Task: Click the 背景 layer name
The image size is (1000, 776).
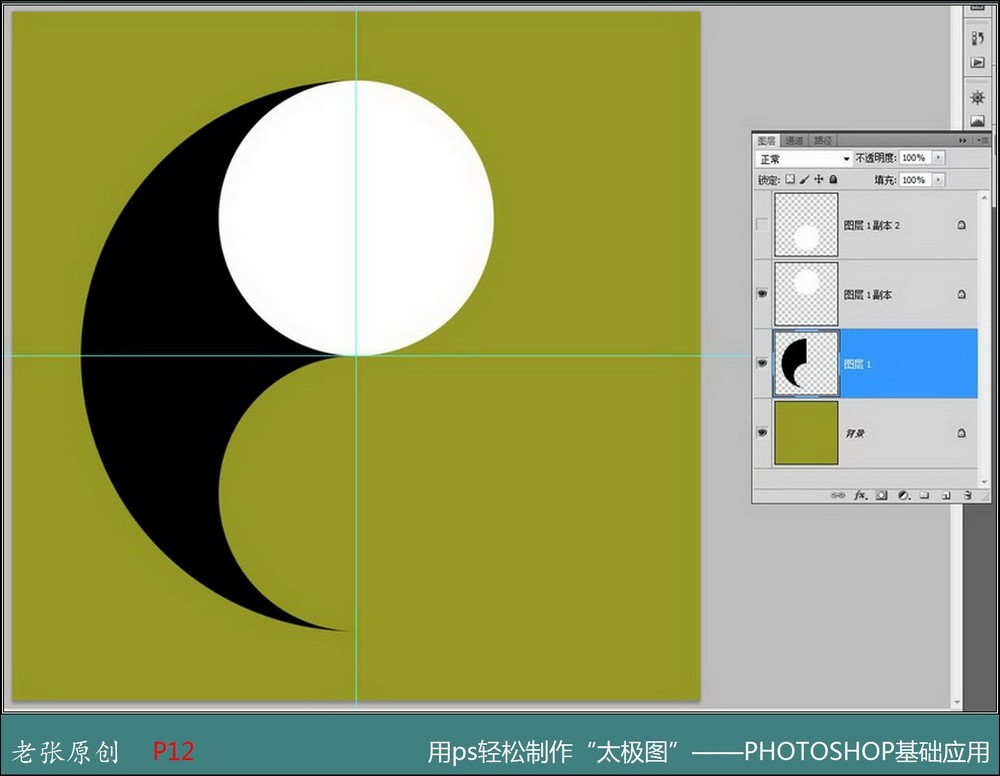Action: (855, 434)
